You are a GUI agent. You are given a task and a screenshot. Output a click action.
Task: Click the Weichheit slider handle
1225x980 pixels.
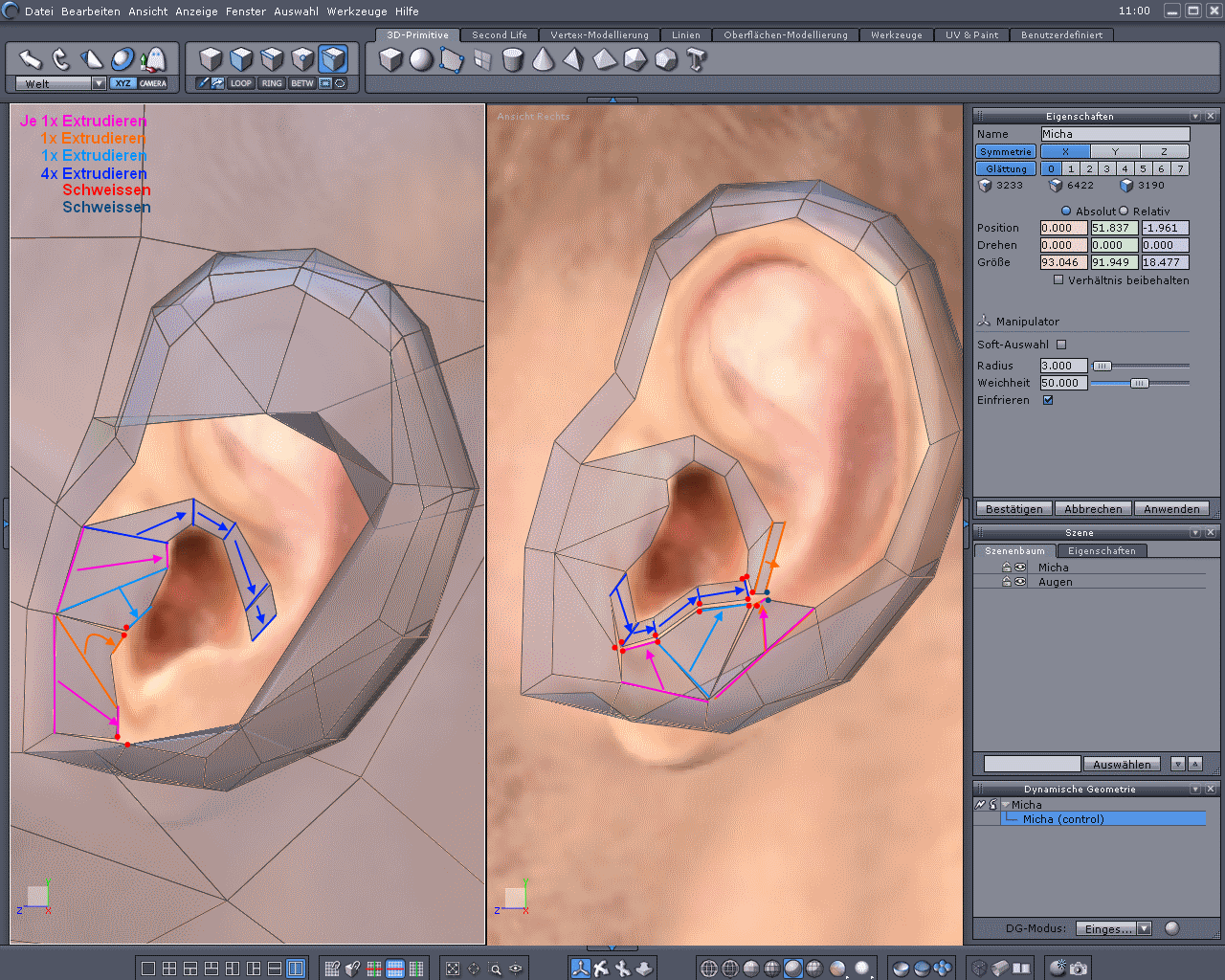pyautogui.click(x=1139, y=383)
